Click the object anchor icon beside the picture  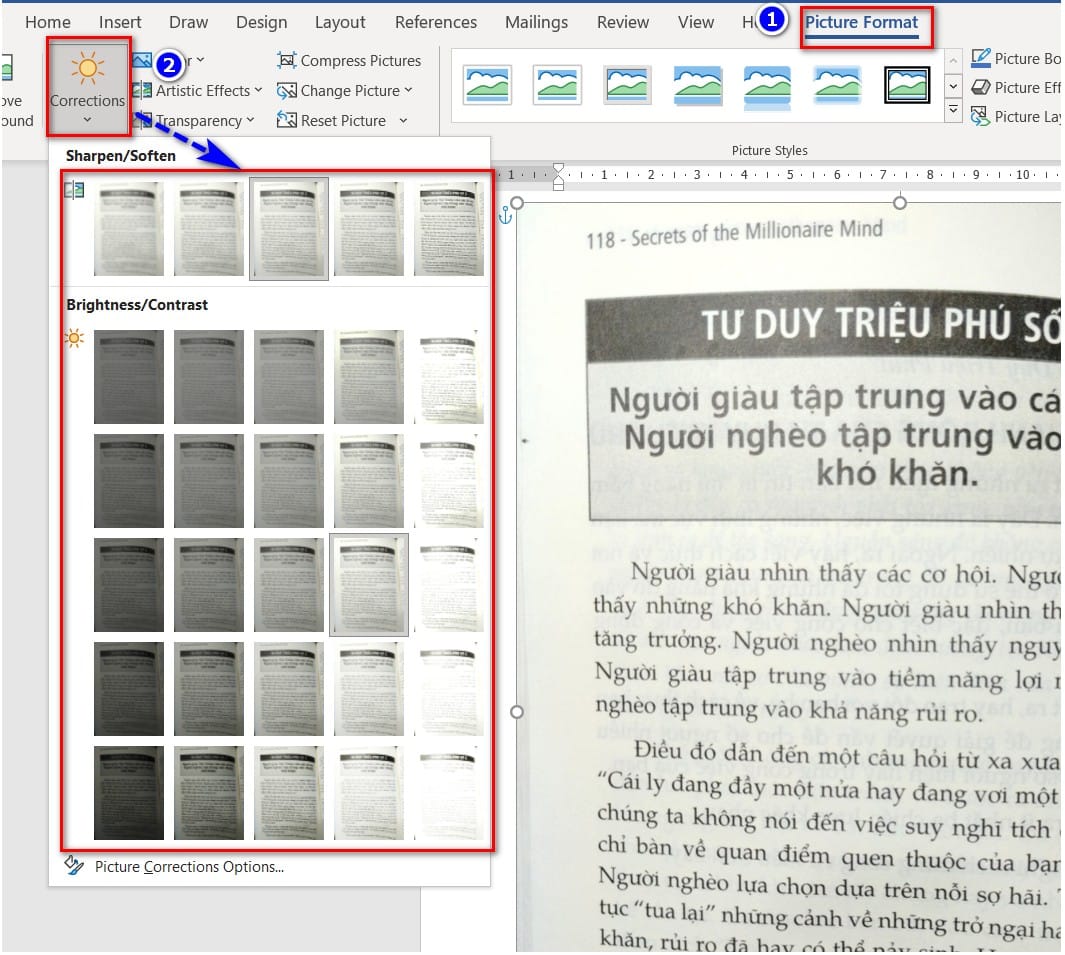click(505, 216)
